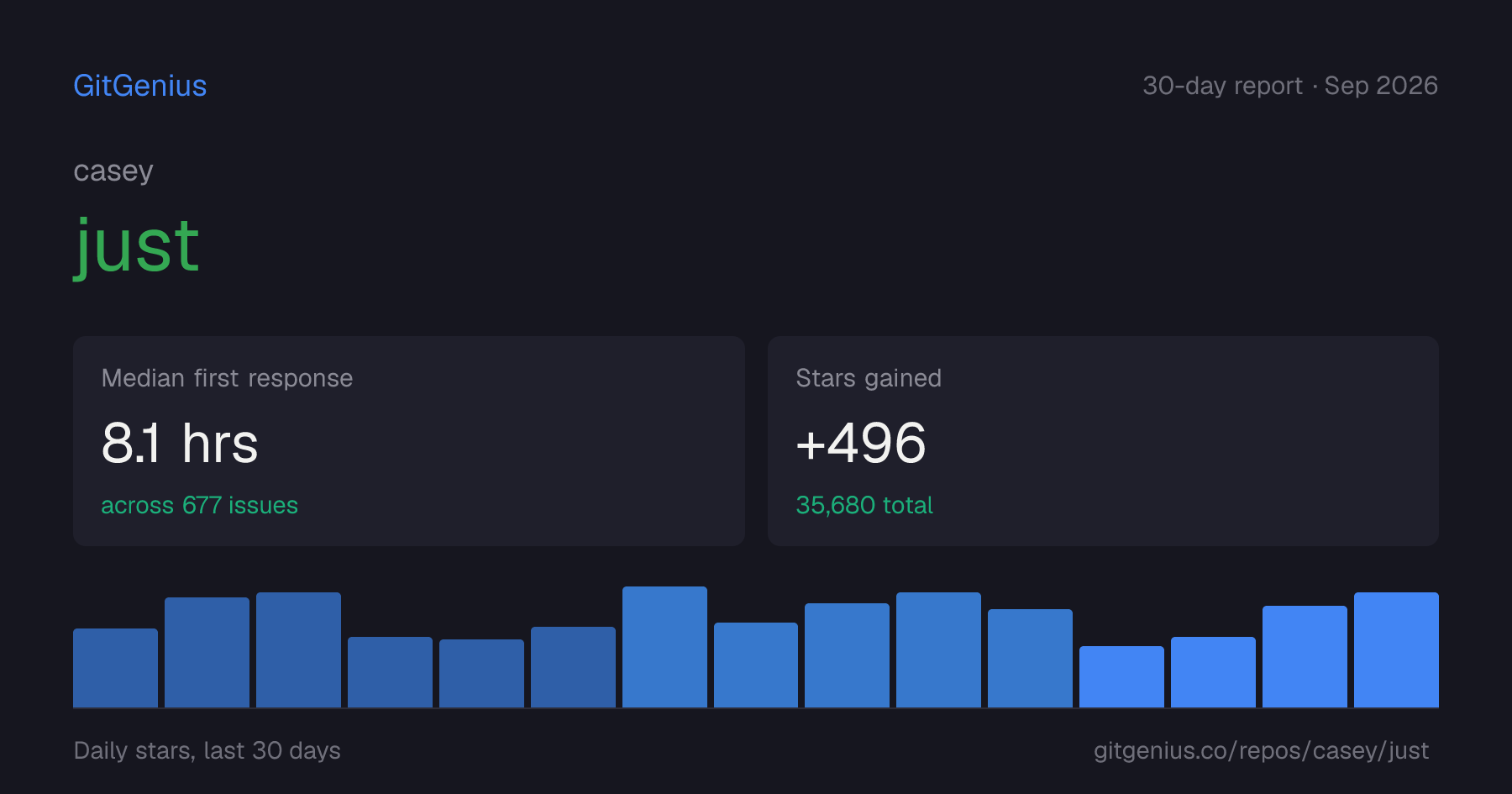Viewport: 1512px width, 794px height.
Task: Open the Median first response card
Action: (409, 441)
